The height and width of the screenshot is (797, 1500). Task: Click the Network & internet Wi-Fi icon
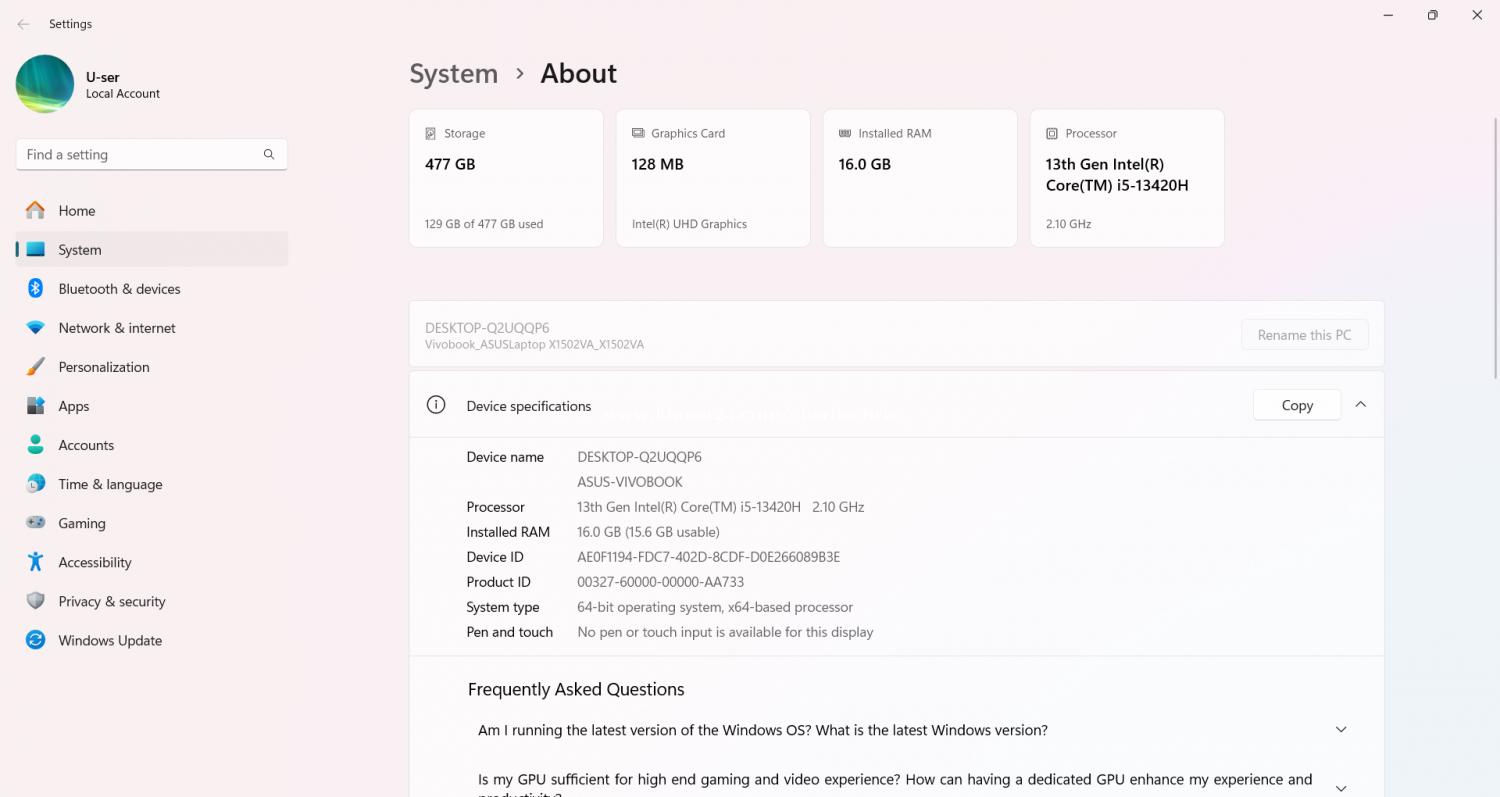36,328
